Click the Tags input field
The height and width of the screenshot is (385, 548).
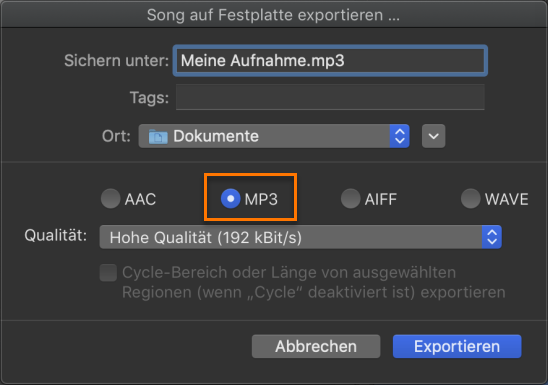[330, 97]
